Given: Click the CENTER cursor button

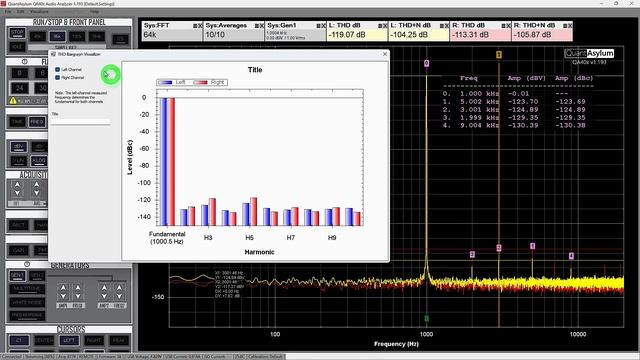Looking at the screenshot, I should (44, 340).
